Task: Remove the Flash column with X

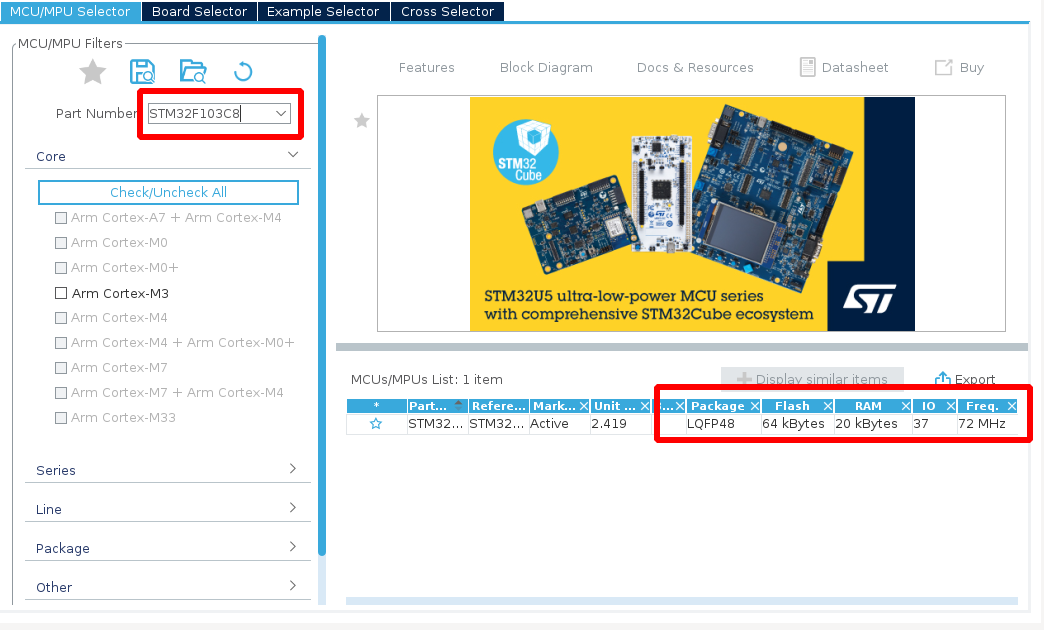Action: click(828, 406)
